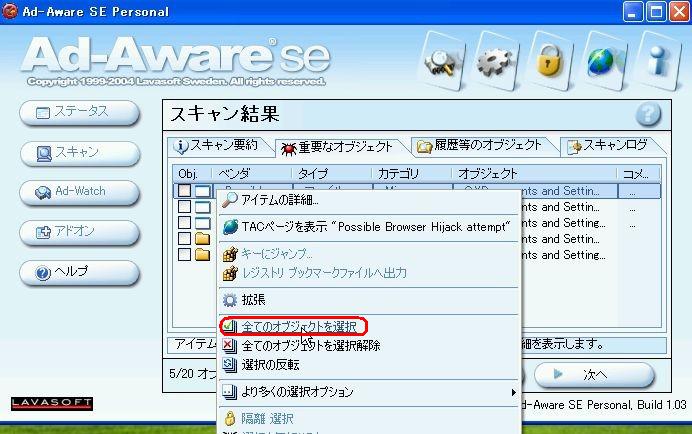Tick the checkbox of the last folder row
This screenshot has width=692, height=434.
[x=185, y=255]
